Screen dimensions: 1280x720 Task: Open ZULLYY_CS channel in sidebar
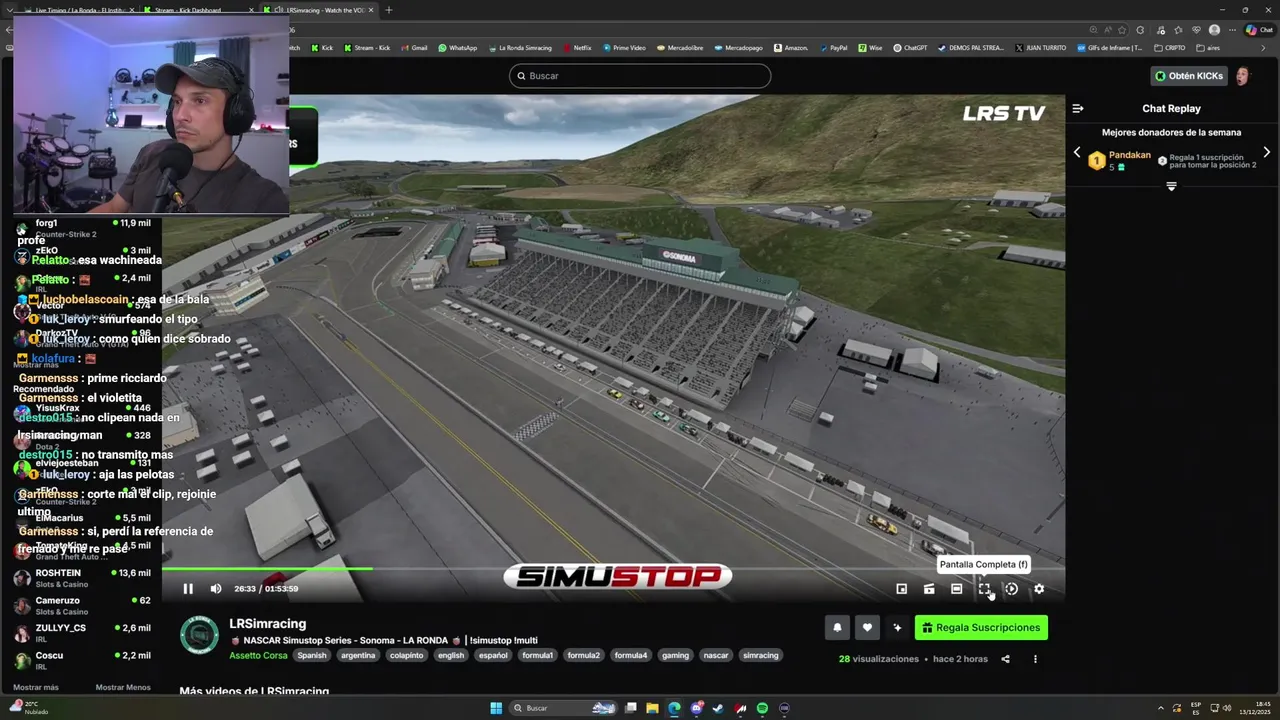pyautogui.click(x=82, y=633)
